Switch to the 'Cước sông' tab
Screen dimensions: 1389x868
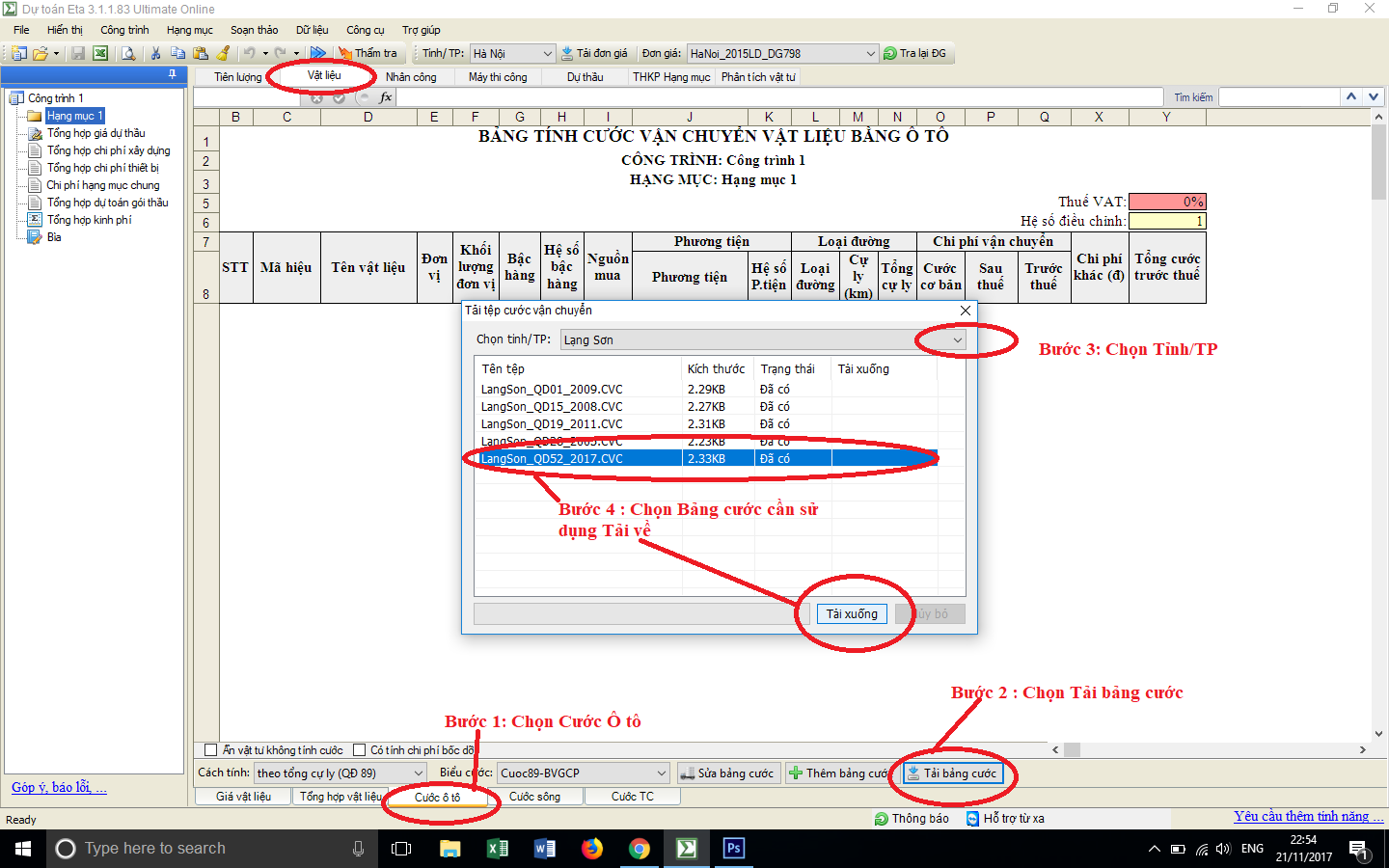534,797
